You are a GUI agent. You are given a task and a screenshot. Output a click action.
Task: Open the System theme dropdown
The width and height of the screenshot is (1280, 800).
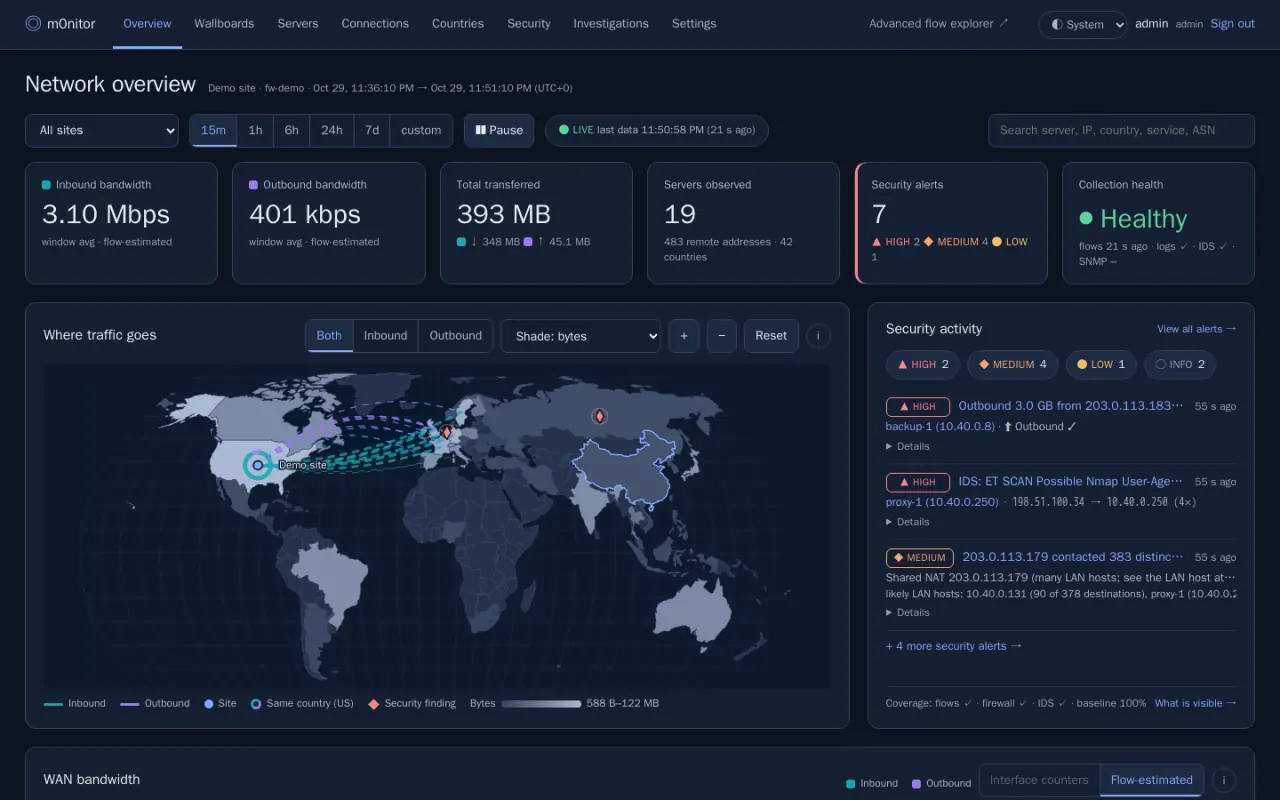1083,25
